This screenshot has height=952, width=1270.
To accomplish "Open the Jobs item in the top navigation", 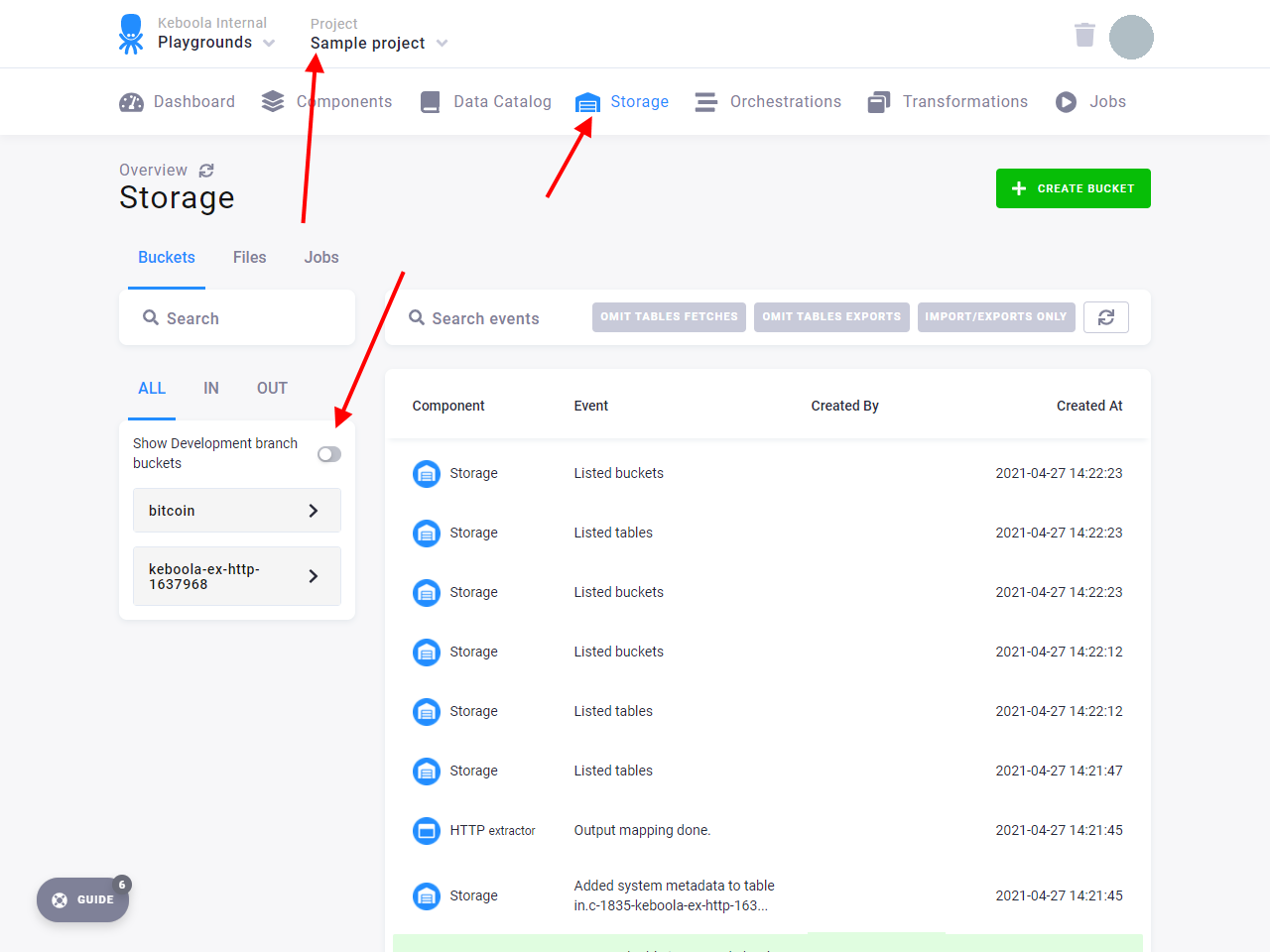I will [x=1090, y=102].
